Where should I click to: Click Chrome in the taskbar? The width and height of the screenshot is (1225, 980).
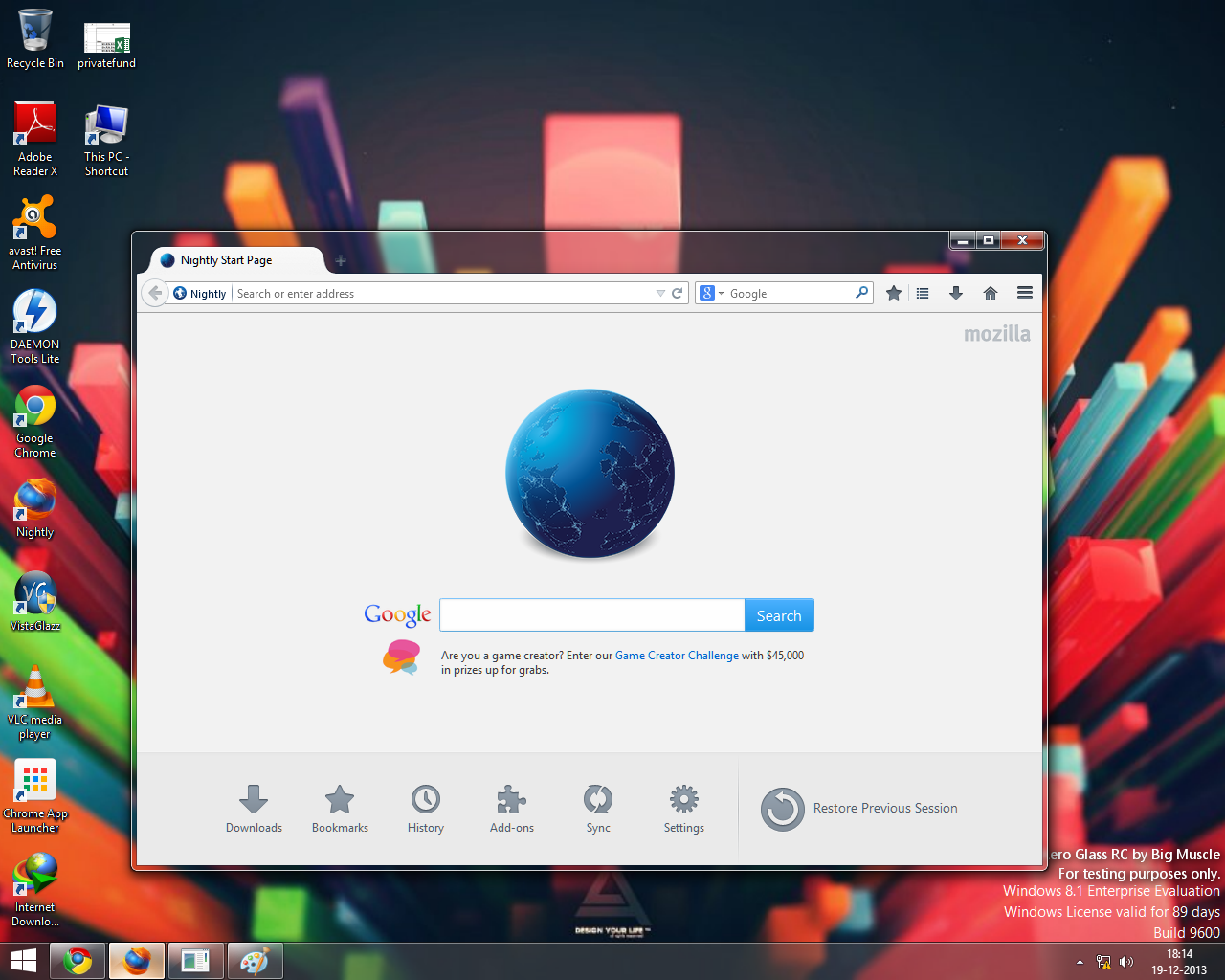[x=78, y=961]
